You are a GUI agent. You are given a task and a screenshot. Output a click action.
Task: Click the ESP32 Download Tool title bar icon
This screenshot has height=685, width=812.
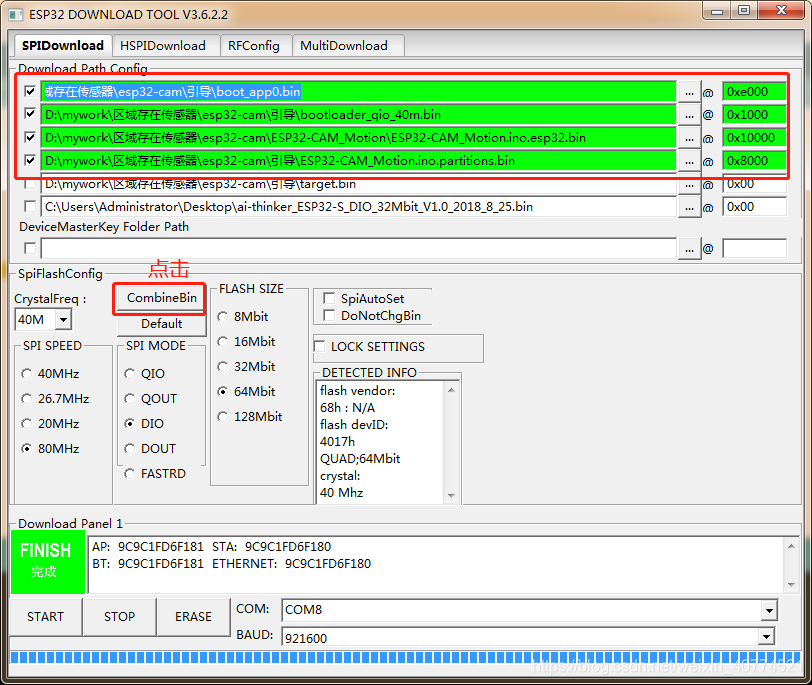(x=16, y=14)
